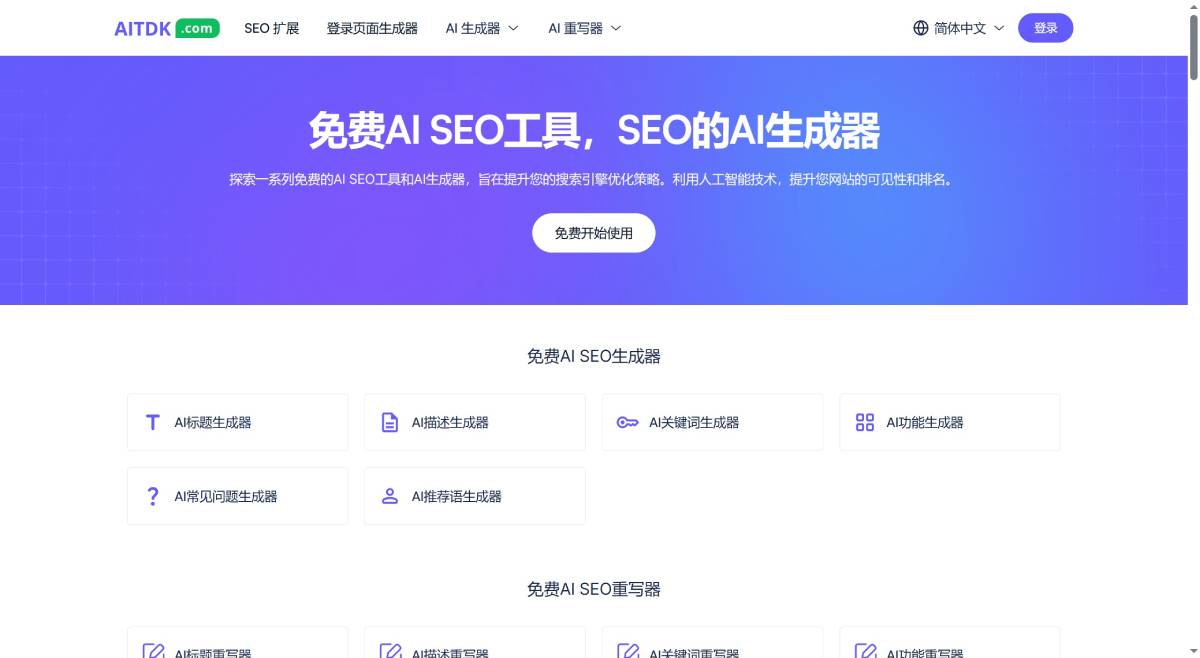
Task: Open the SEO 扩展 menu item
Action: tap(272, 28)
